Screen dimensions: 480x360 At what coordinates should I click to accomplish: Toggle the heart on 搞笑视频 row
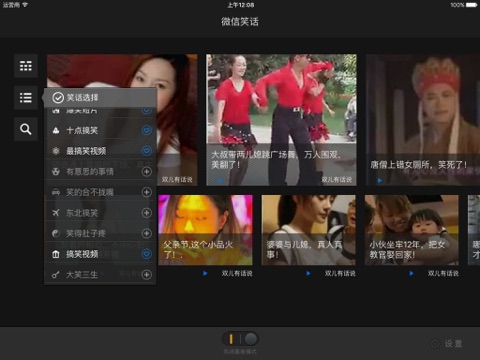pos(147,254)
